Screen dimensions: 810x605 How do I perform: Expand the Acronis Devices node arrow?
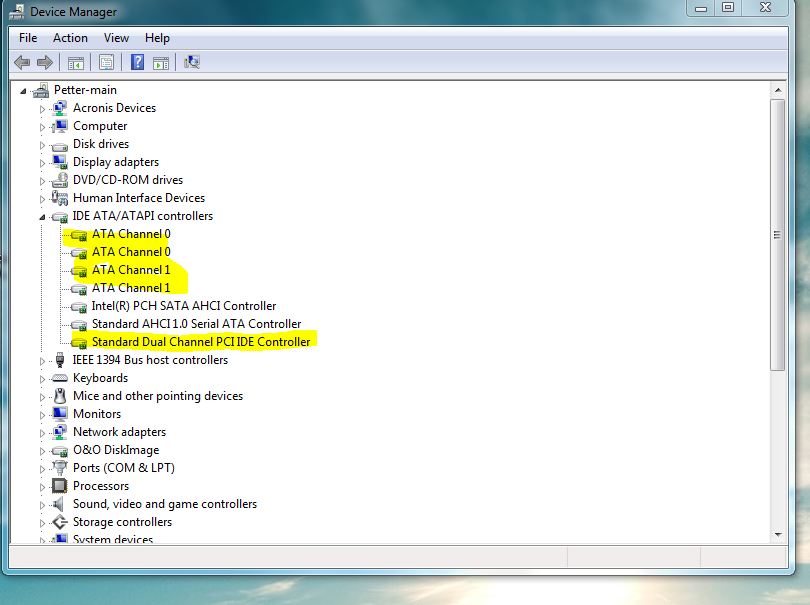42,109
